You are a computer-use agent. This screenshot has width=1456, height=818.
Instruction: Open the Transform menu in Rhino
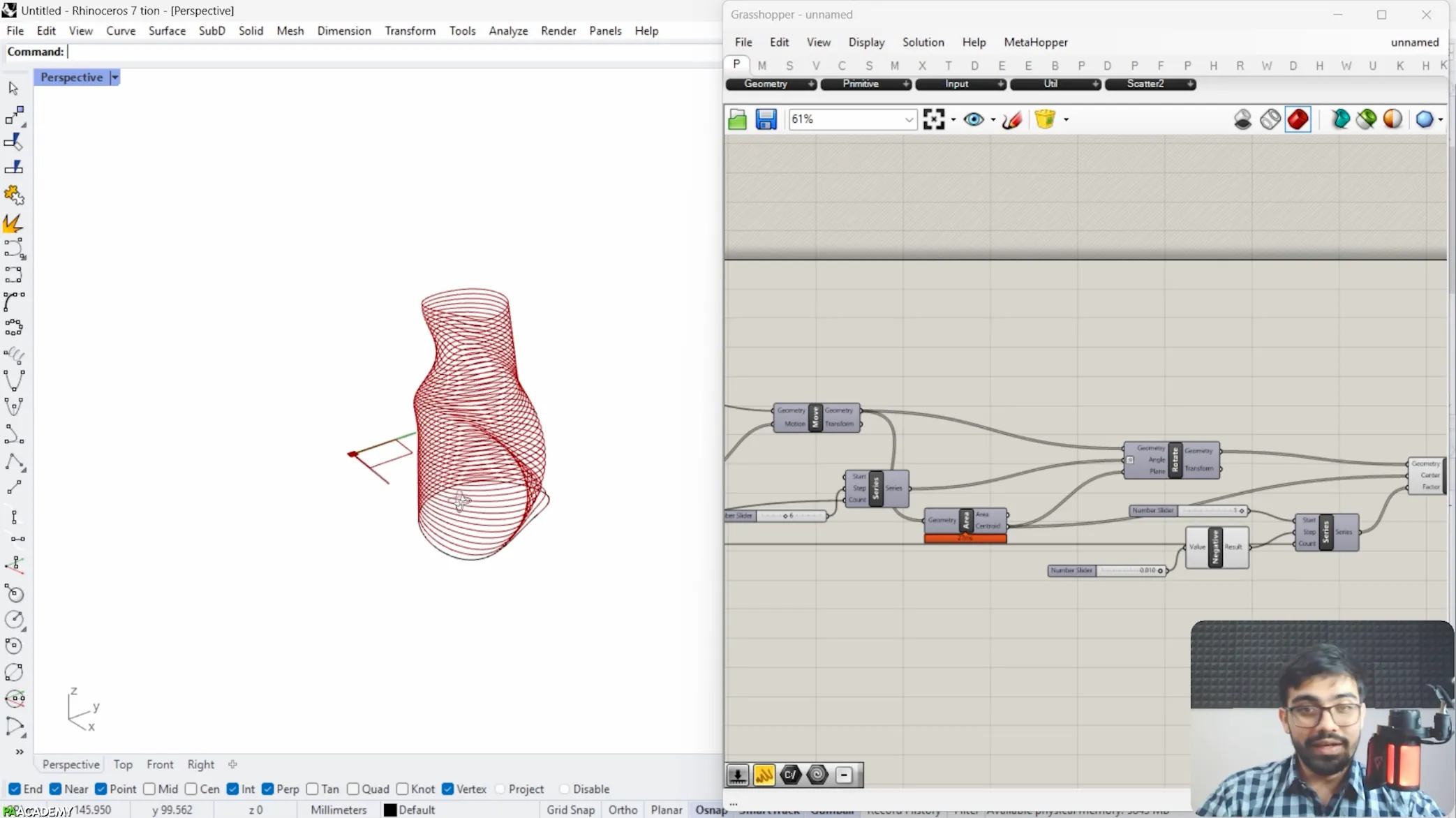click(x=410, y=31)
